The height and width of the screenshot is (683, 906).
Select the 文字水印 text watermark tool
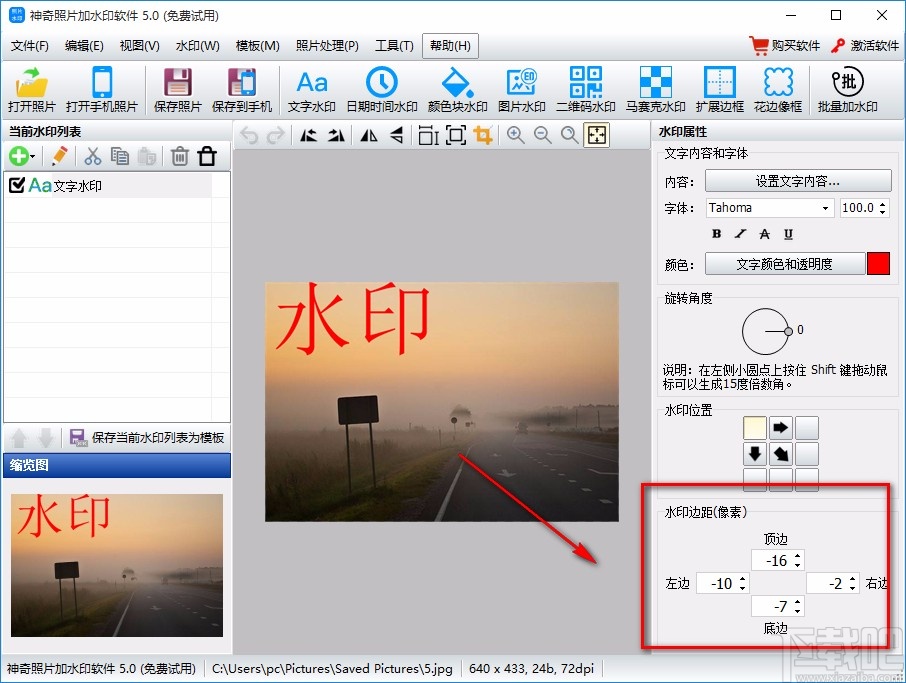[311, 88]
